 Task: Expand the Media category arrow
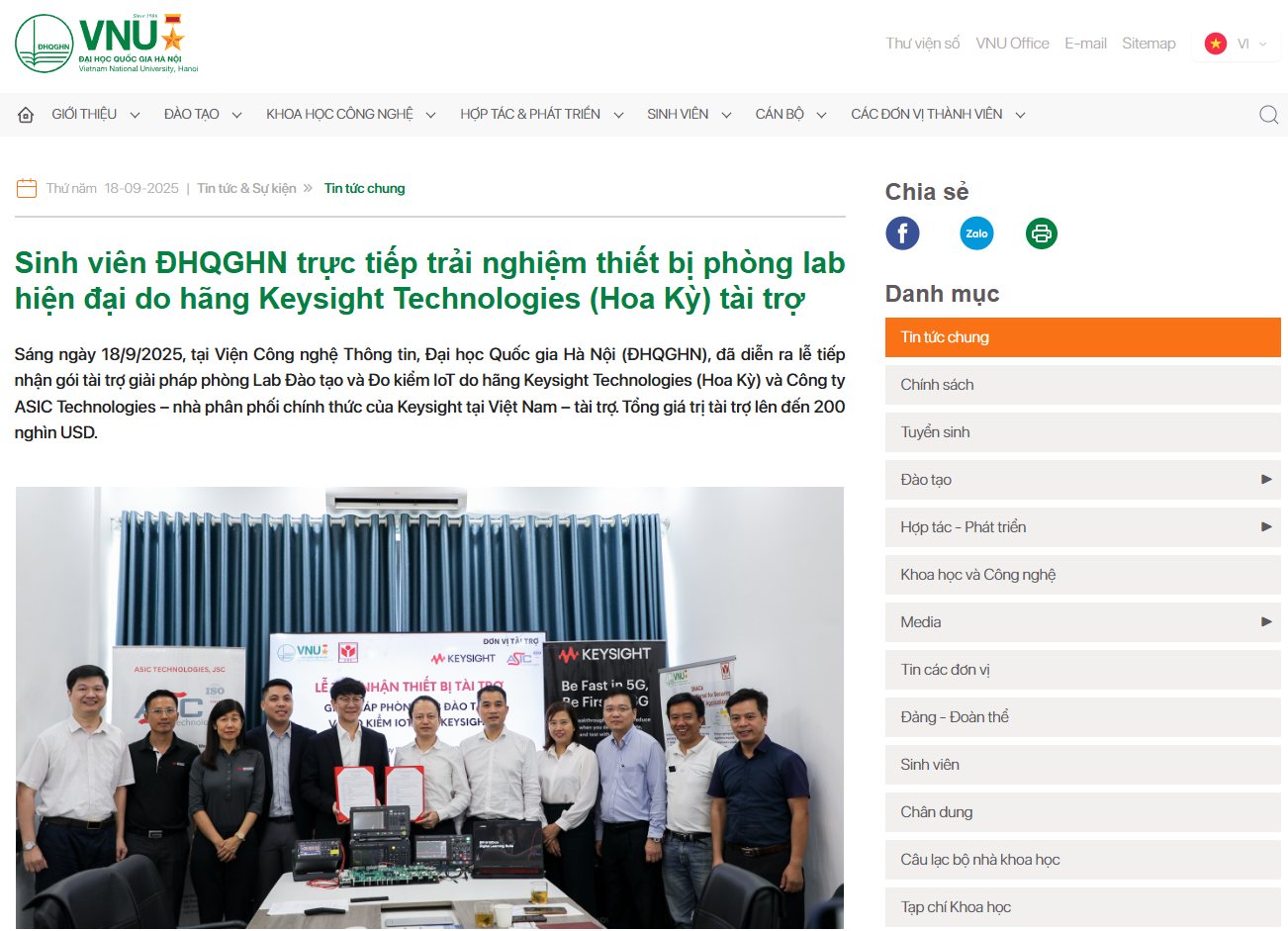click(1266, 621)
